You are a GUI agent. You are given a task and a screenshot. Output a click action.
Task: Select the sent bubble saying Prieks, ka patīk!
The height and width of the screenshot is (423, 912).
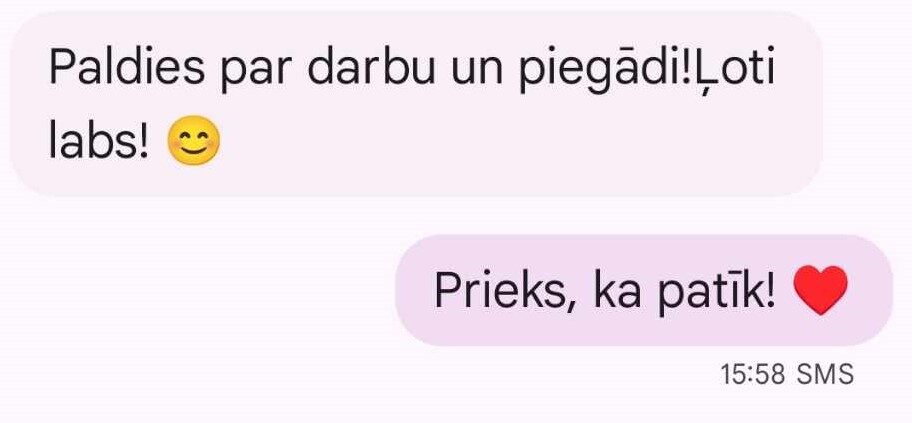(x=644, y=290)
